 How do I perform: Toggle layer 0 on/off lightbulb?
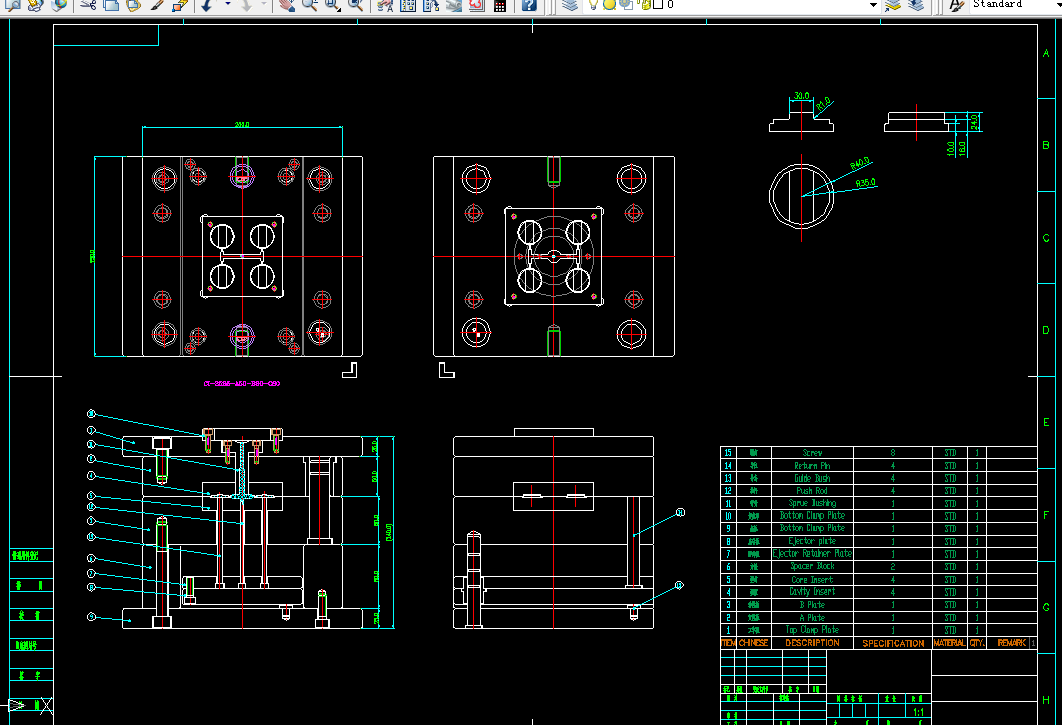[593, 5]
